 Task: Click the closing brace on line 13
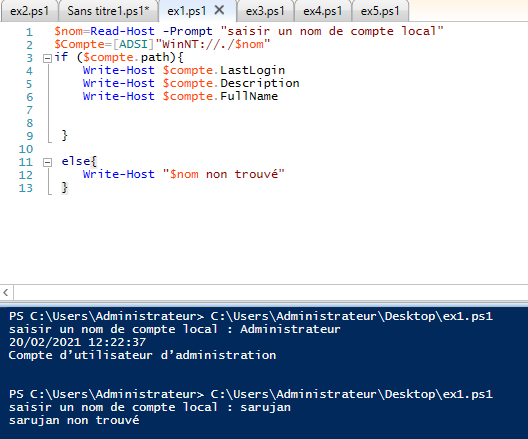tap(65, 188)
